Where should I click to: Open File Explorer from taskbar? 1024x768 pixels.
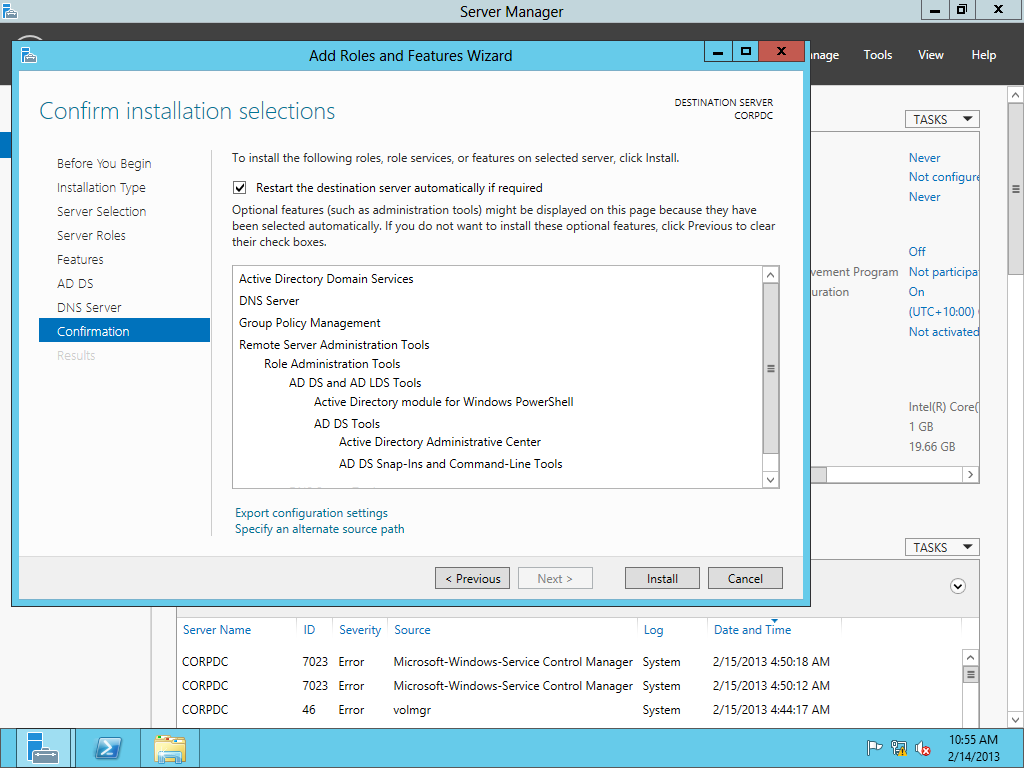point(169,747)
